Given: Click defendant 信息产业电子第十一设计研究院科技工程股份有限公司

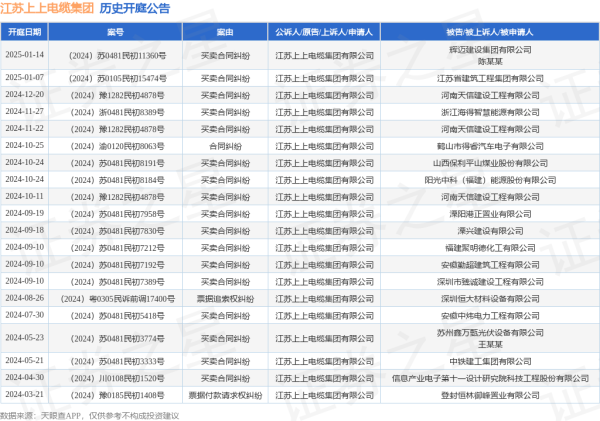Looking at the screenshot, I should point(490,379).
